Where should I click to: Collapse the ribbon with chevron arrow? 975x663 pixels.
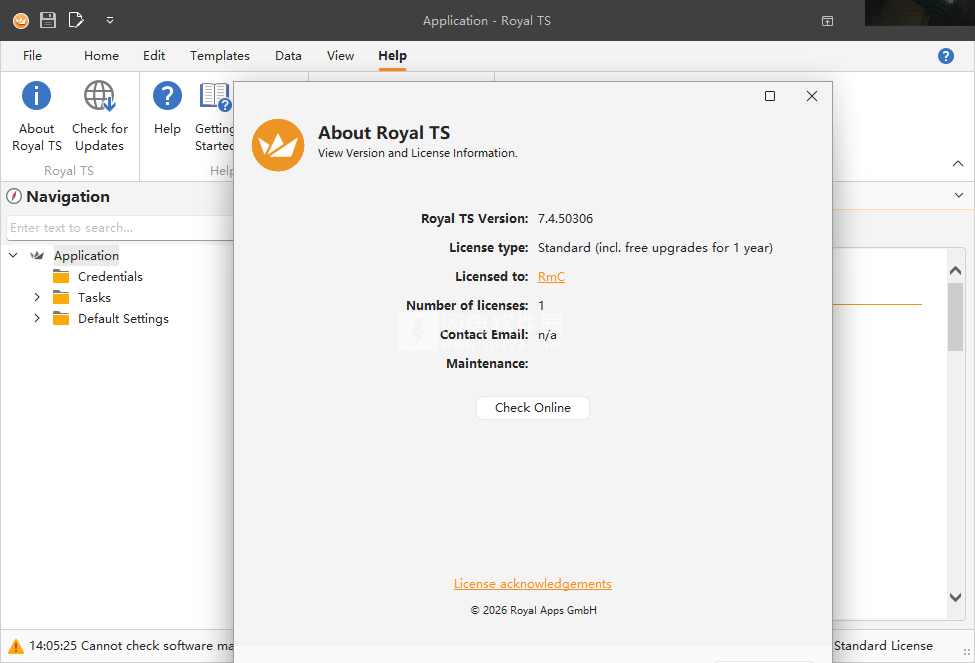click(x=957, y=164)
